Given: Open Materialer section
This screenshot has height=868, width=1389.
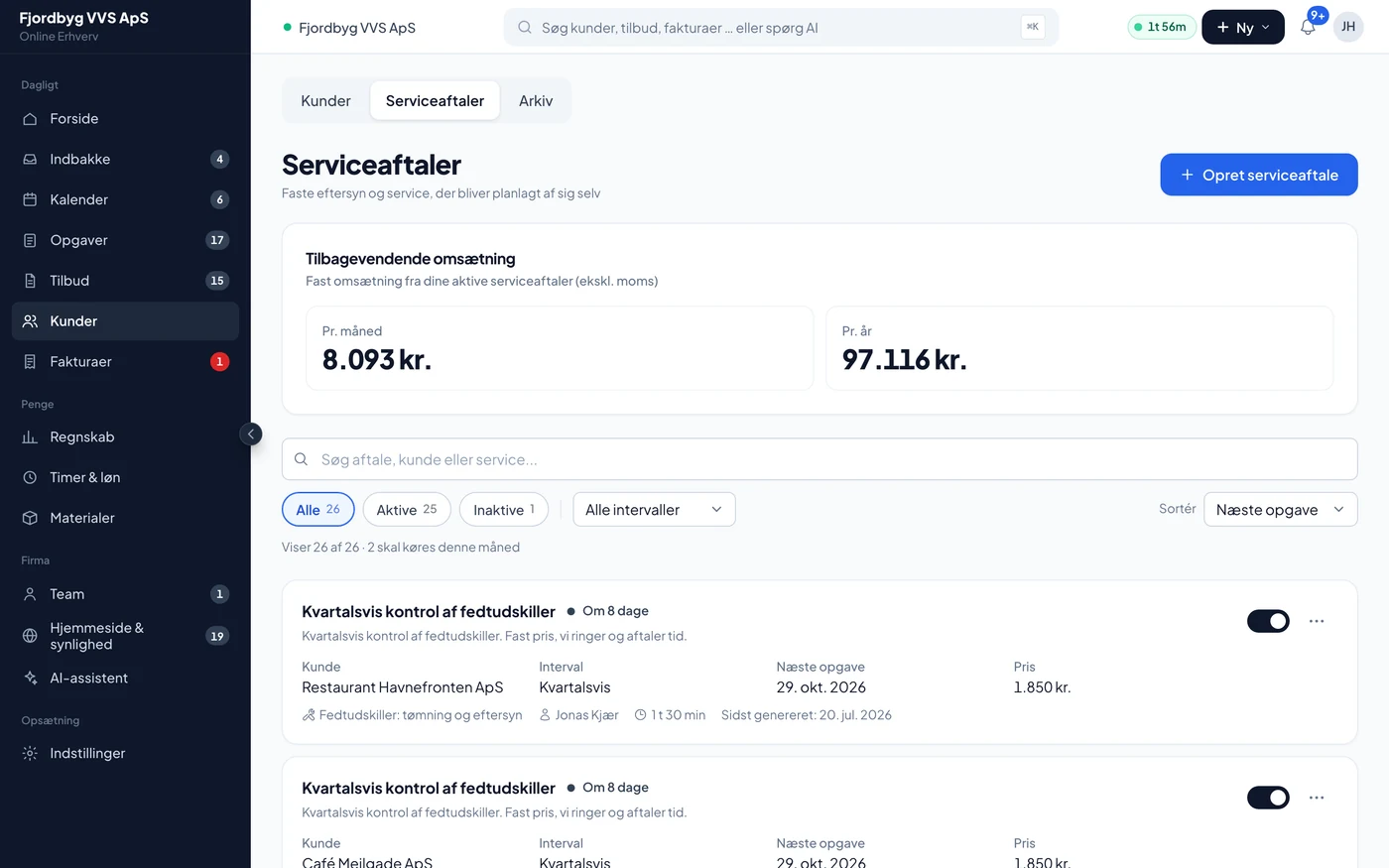Looking at the screenshot, I should click(x=125, y=518).
